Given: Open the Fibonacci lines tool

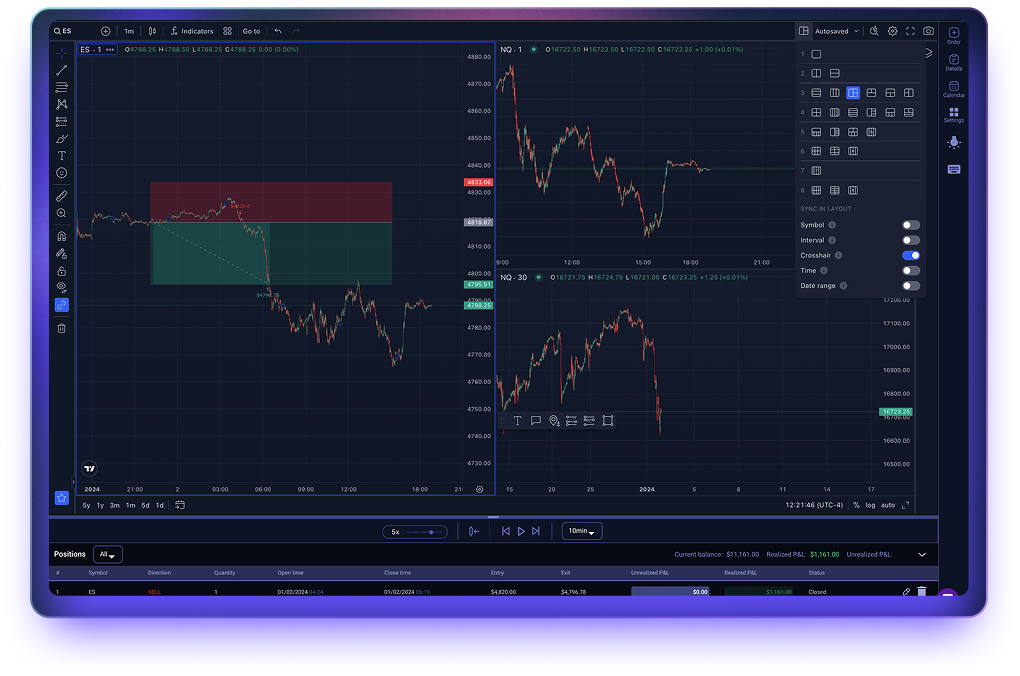Looking at the screenshot, I should [x=62, y=87].
